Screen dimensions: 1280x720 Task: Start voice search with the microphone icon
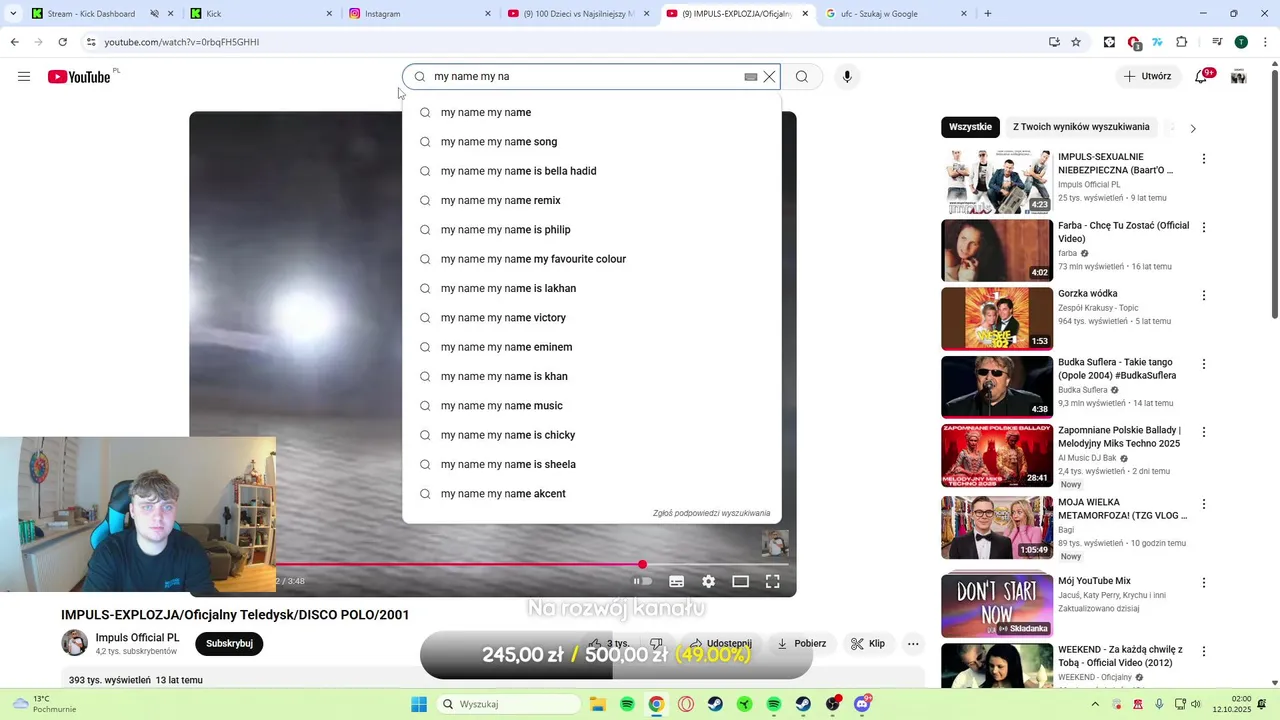pos(847,77)
